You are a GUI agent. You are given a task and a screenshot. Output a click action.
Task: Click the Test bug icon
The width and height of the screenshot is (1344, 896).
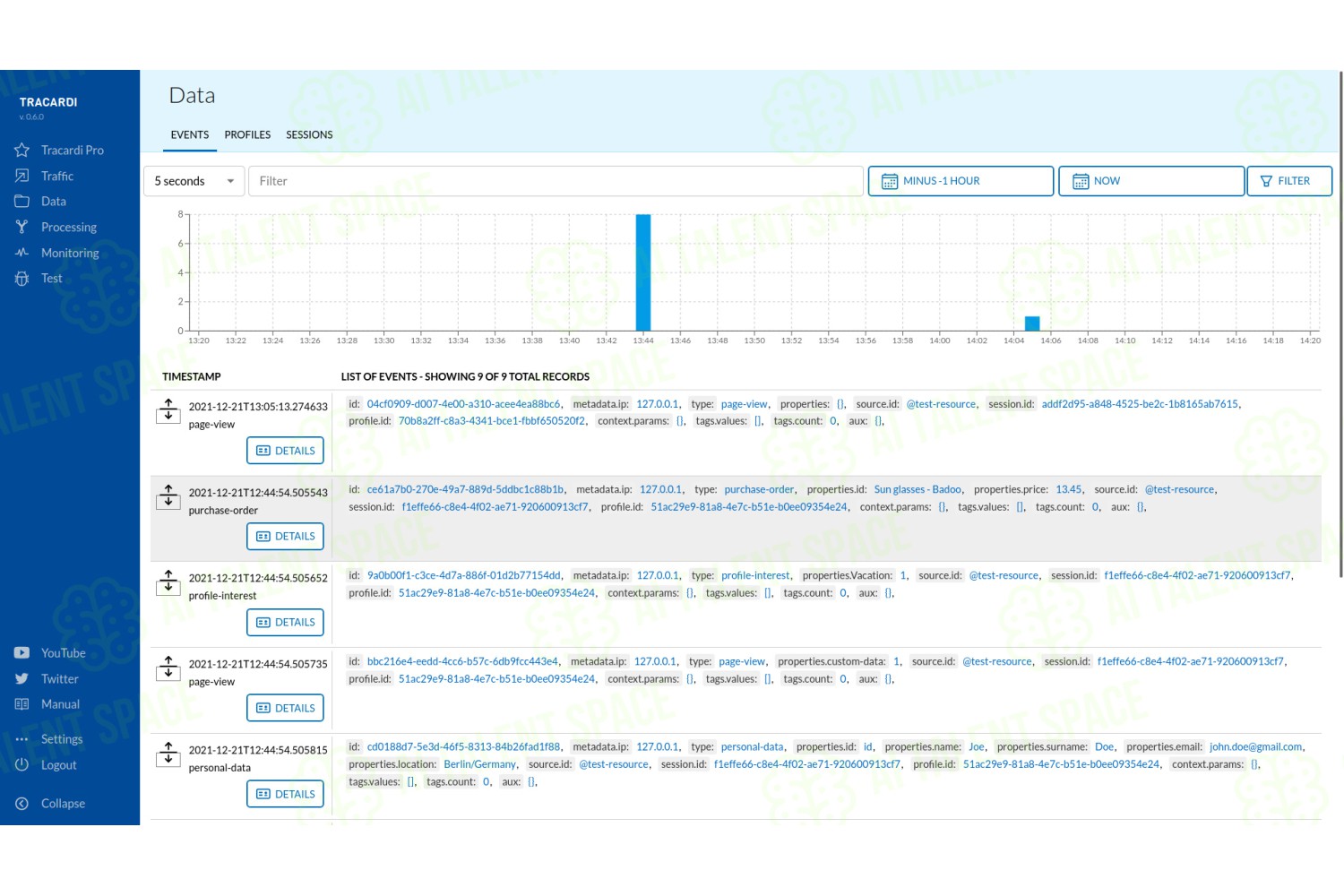[x=22, y=279]
